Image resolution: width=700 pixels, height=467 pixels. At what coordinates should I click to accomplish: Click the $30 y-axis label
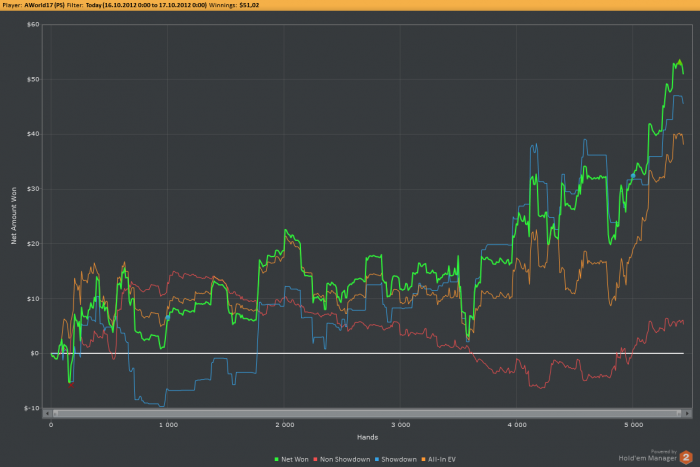33,189
